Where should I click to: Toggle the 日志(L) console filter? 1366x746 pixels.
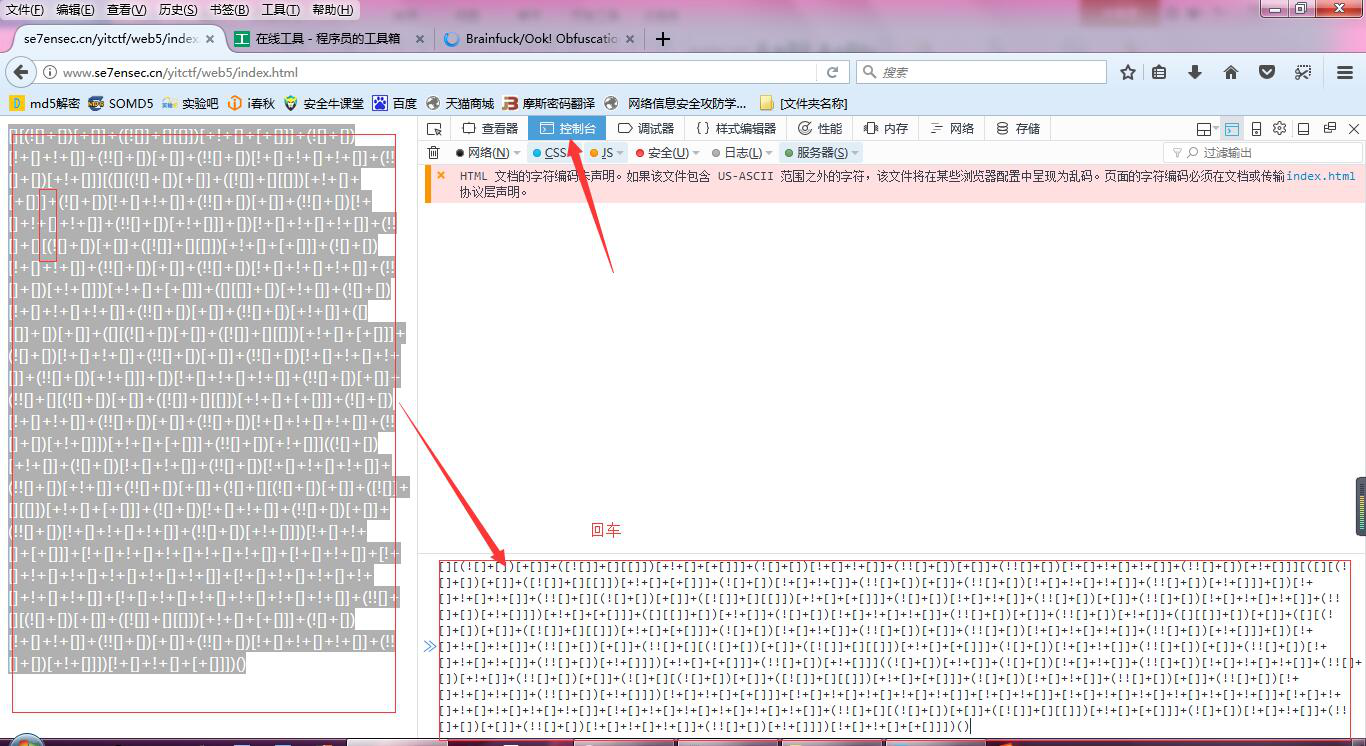coord(736,153)
